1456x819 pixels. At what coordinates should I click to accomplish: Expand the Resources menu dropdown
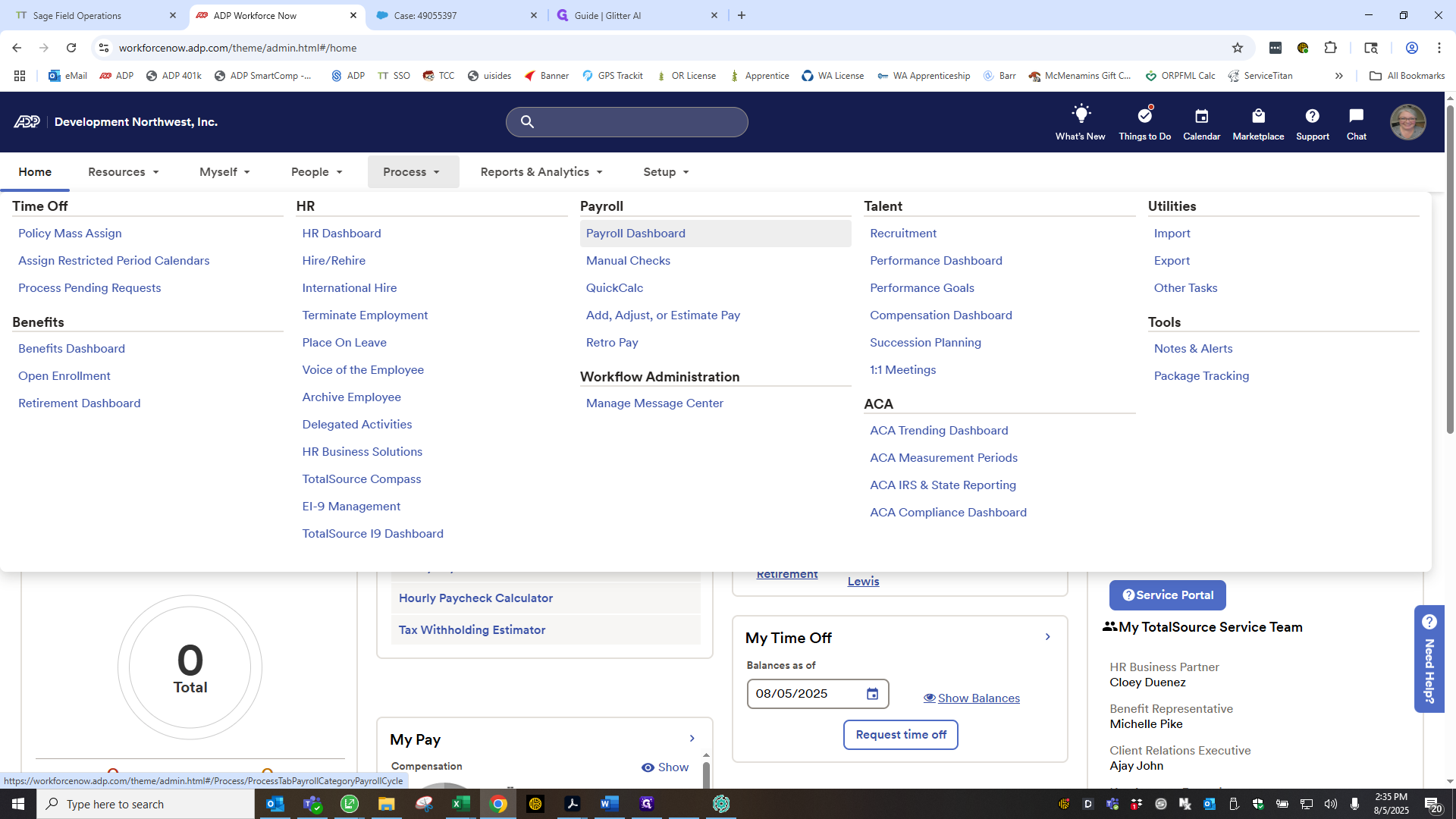pyautogui.click(x=124, y=172)
